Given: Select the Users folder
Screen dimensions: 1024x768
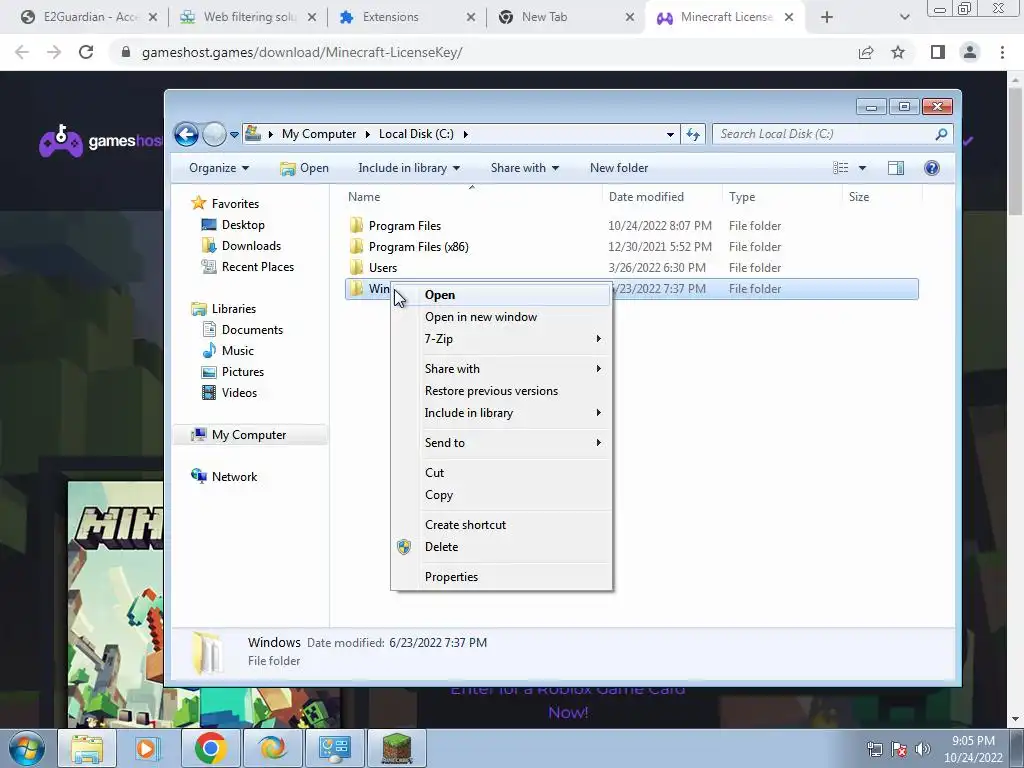Looking at the screenshot, I should pyautogui.click(x=383, y=268).
